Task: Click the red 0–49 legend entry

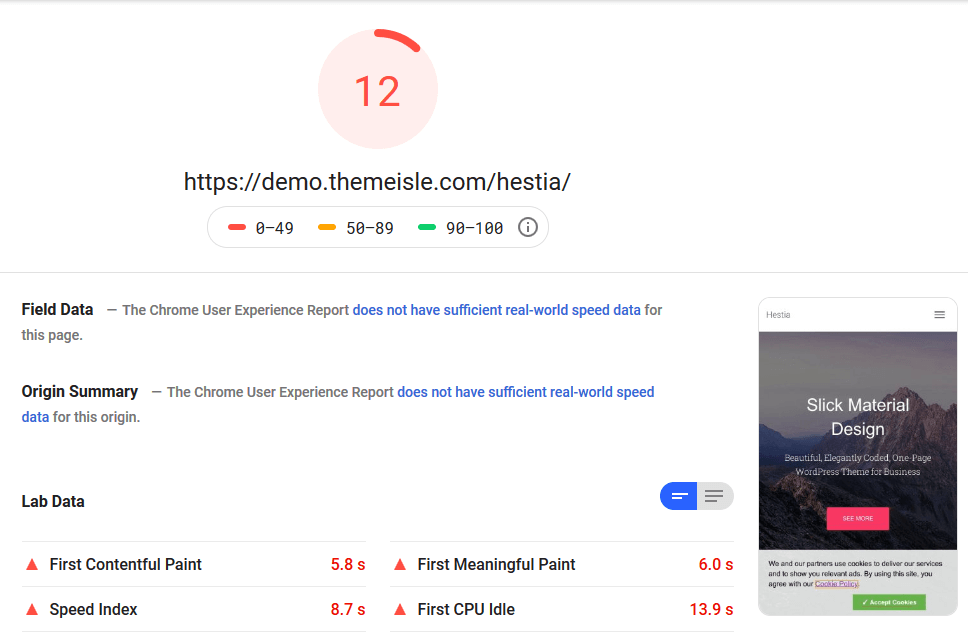Action: [x=261, y=228]
